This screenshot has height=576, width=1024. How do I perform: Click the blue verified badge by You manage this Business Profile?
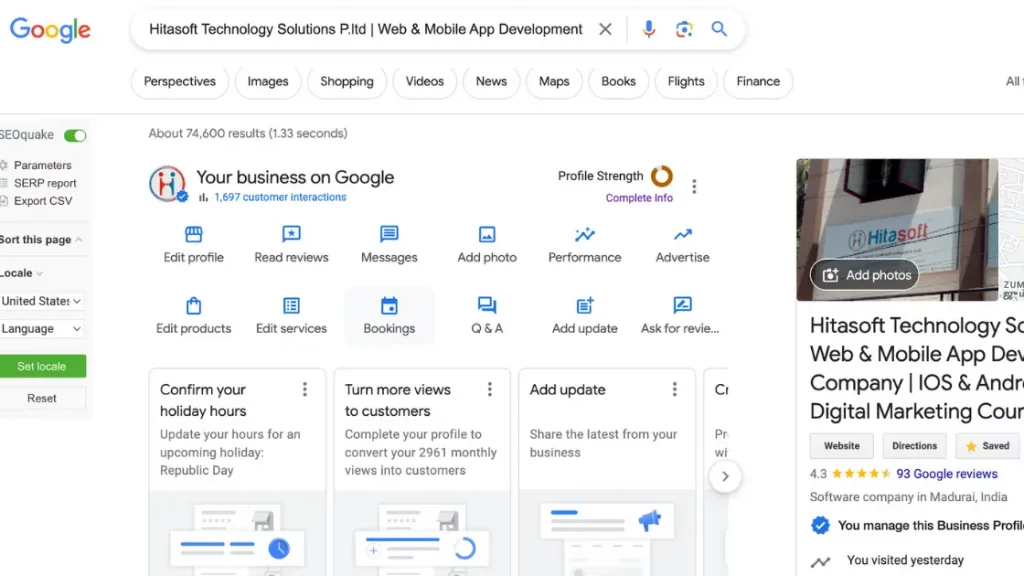pos(820,526)
